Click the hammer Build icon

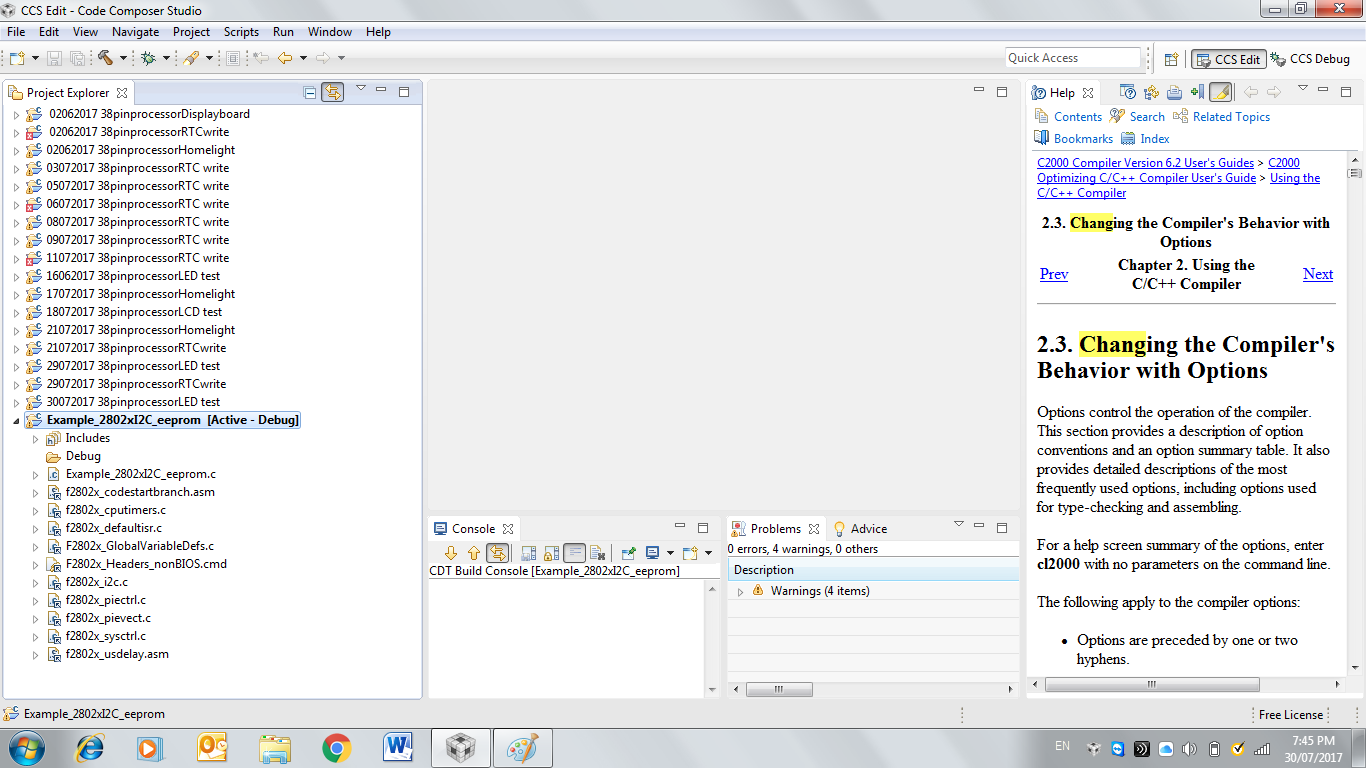(105, 58)
